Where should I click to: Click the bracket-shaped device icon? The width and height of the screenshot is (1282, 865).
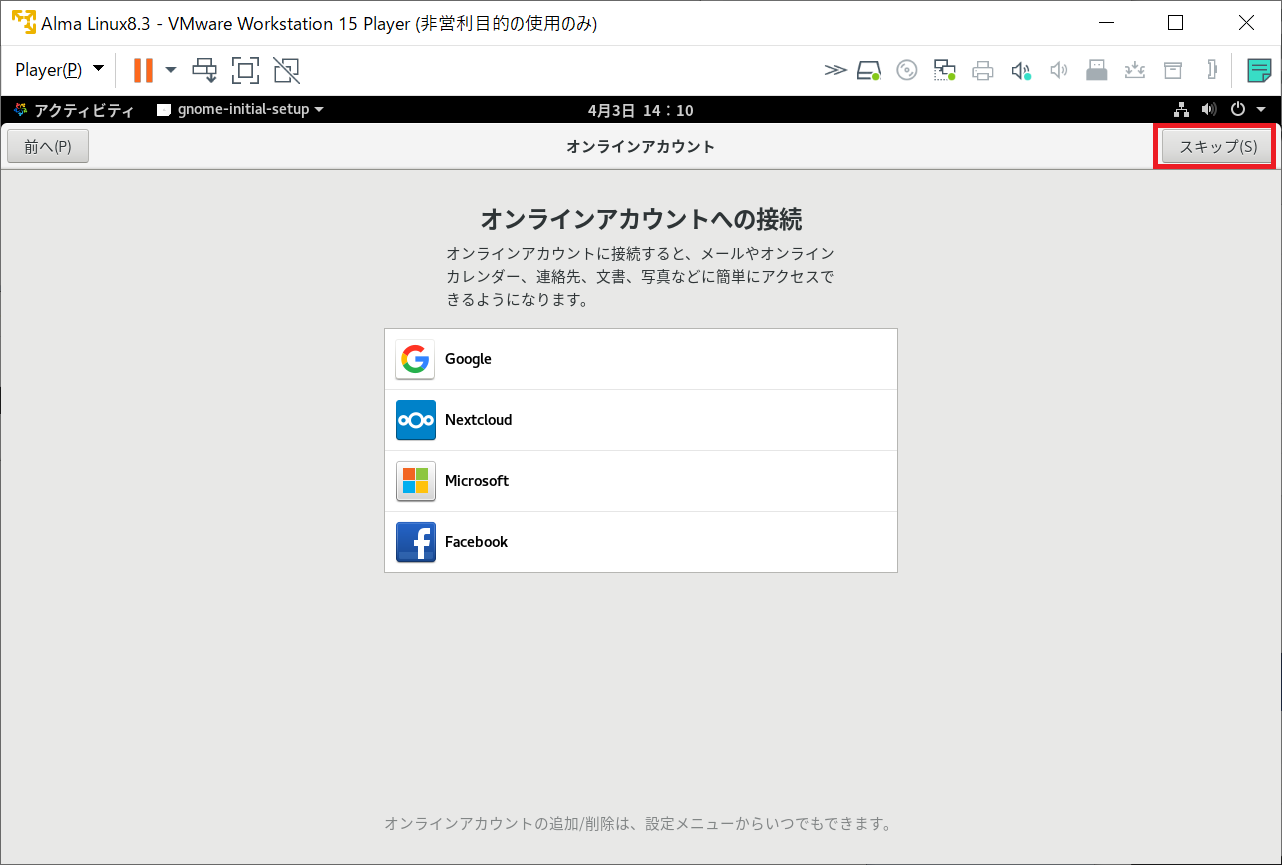coord(1211,70)
